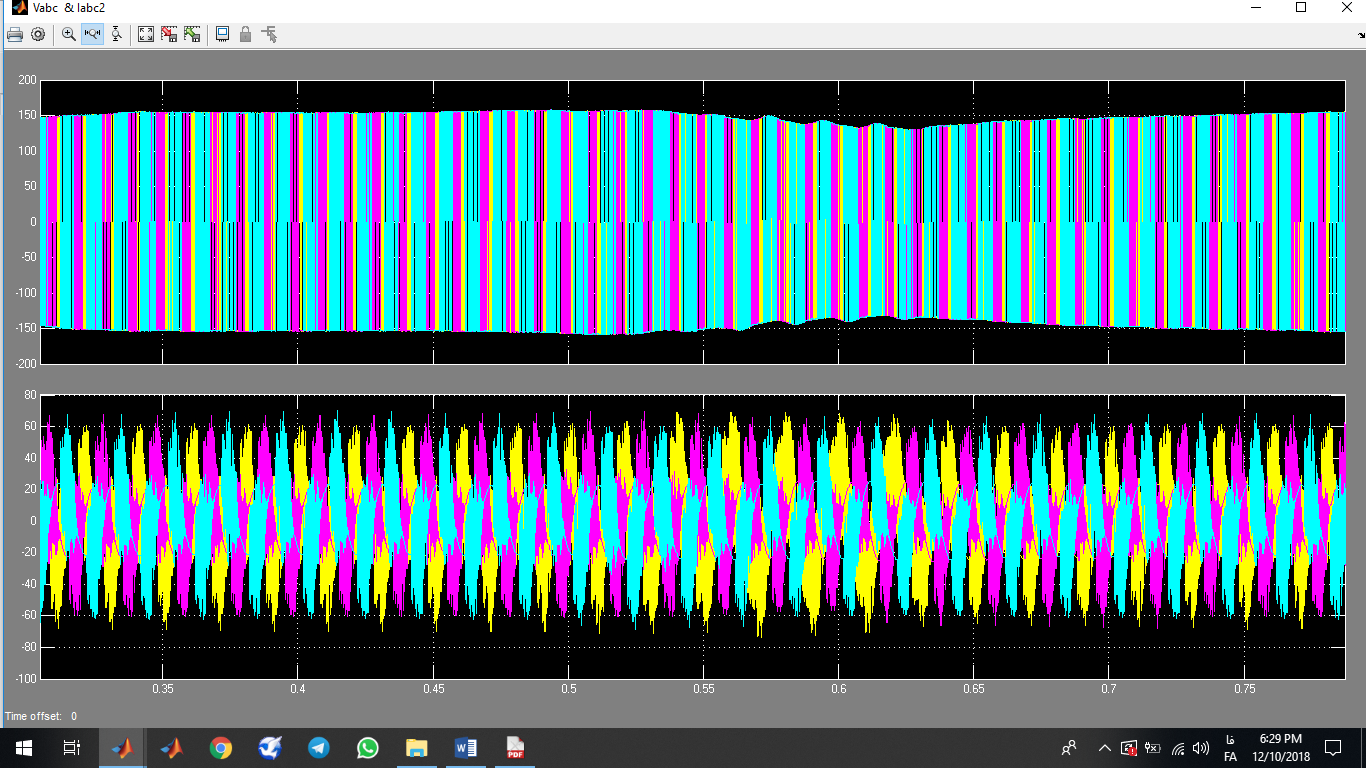Open the FA input language switcher

pyautogui.click(x=1230, y=756)
